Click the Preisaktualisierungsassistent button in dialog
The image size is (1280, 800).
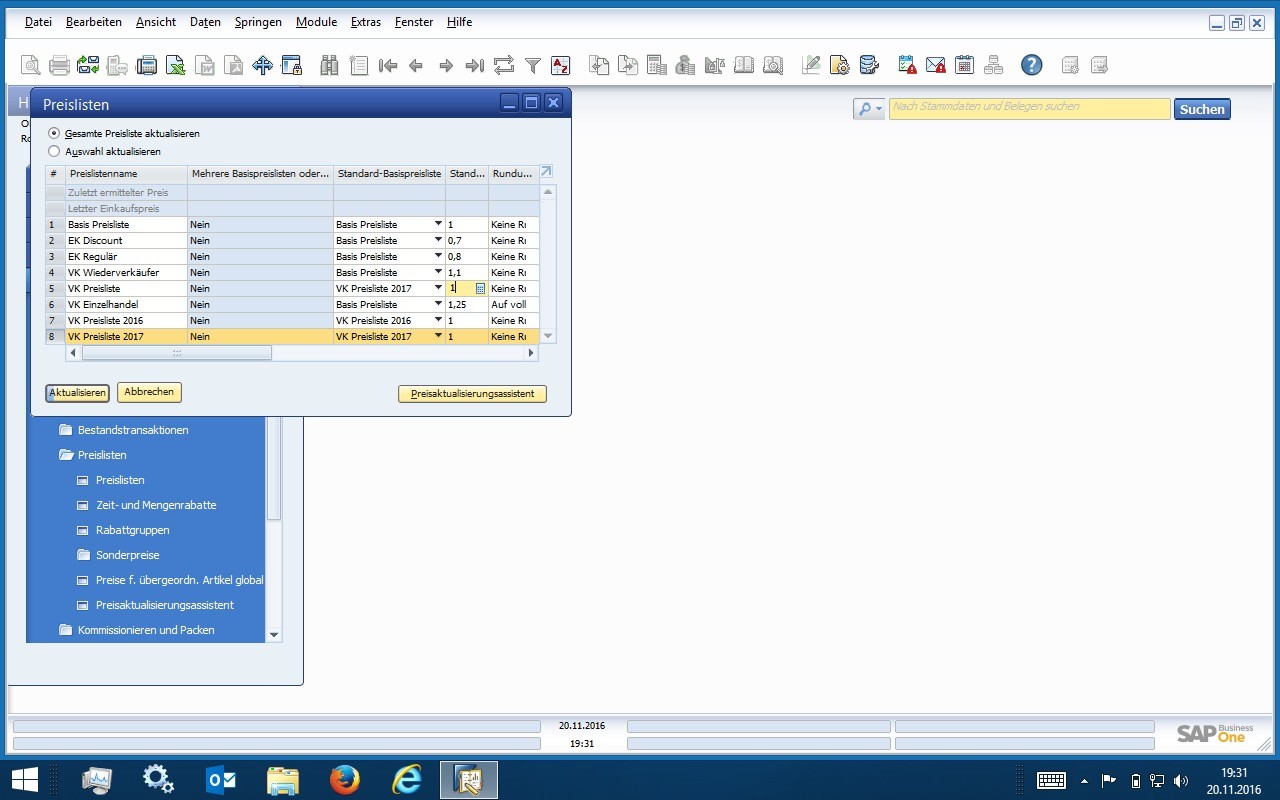coord(472,394)
